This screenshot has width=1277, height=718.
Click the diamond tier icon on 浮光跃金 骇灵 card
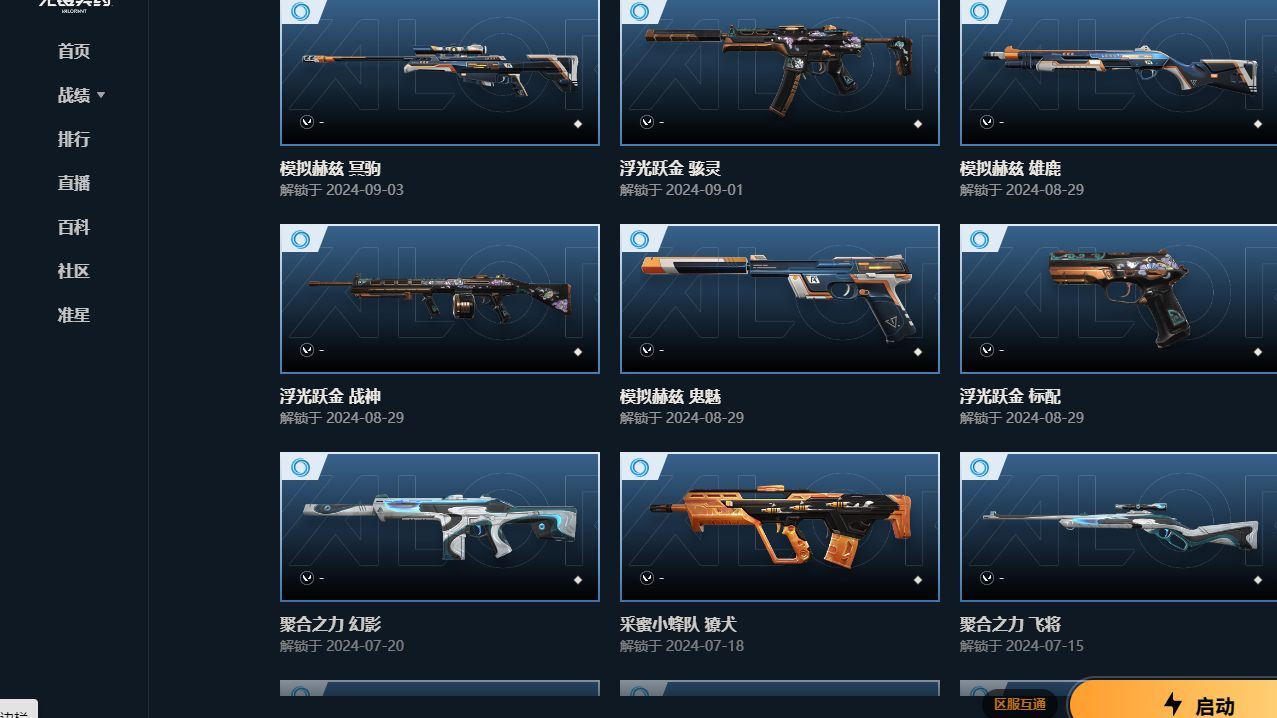click(x=918, y=124)
